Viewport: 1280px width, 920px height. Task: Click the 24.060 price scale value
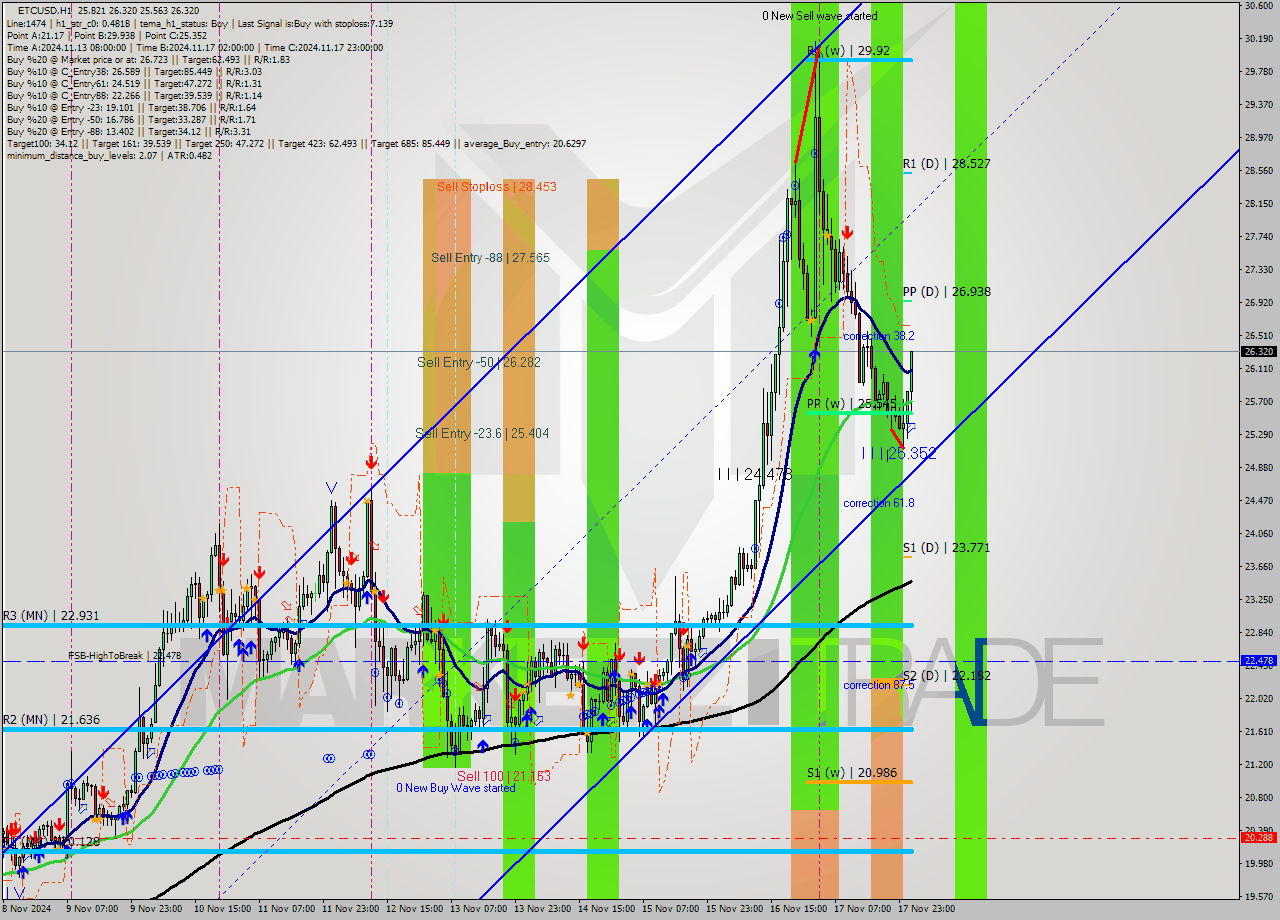1257,534
